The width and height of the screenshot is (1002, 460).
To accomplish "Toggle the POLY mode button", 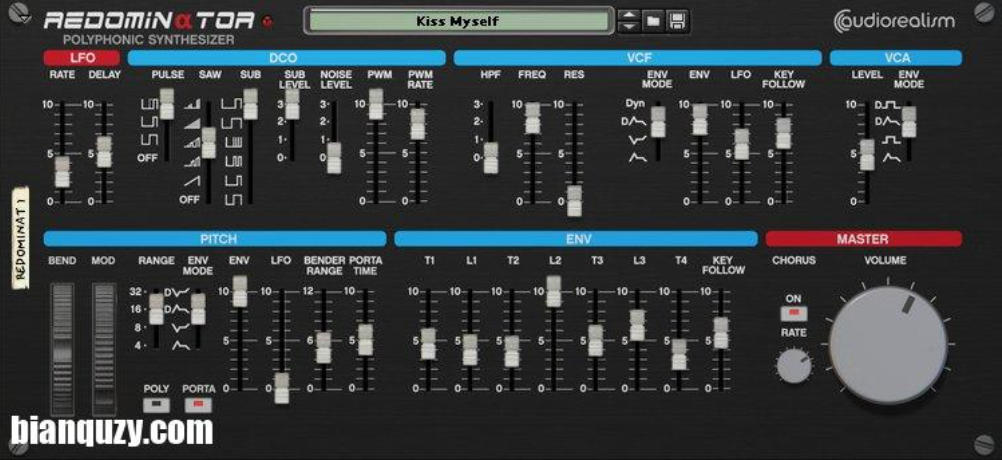I will pos(156,404).
